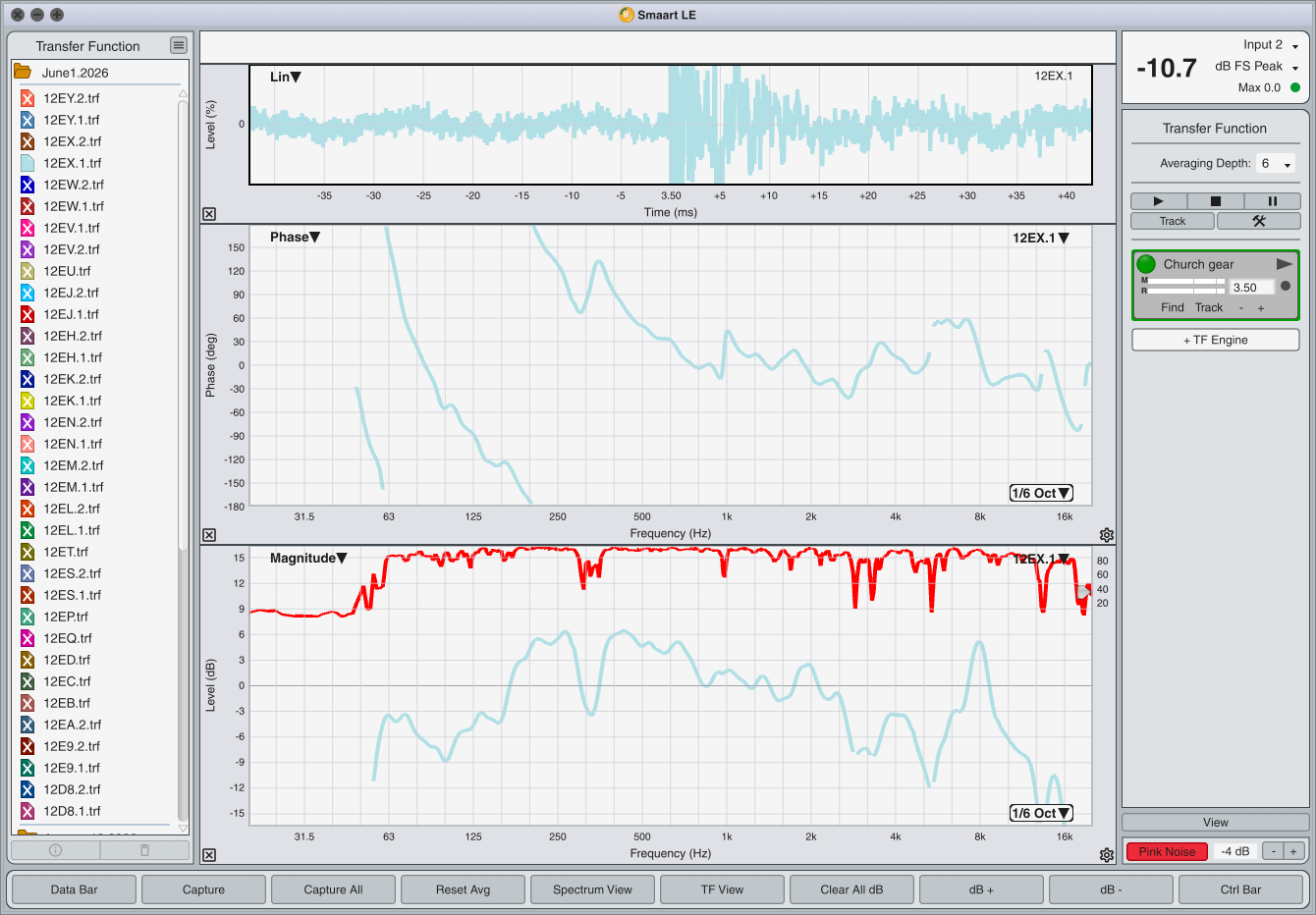Open the phase 1/6 Oct smoothing dropdown
1316x915 pixels.
(x=1041, y=493)
